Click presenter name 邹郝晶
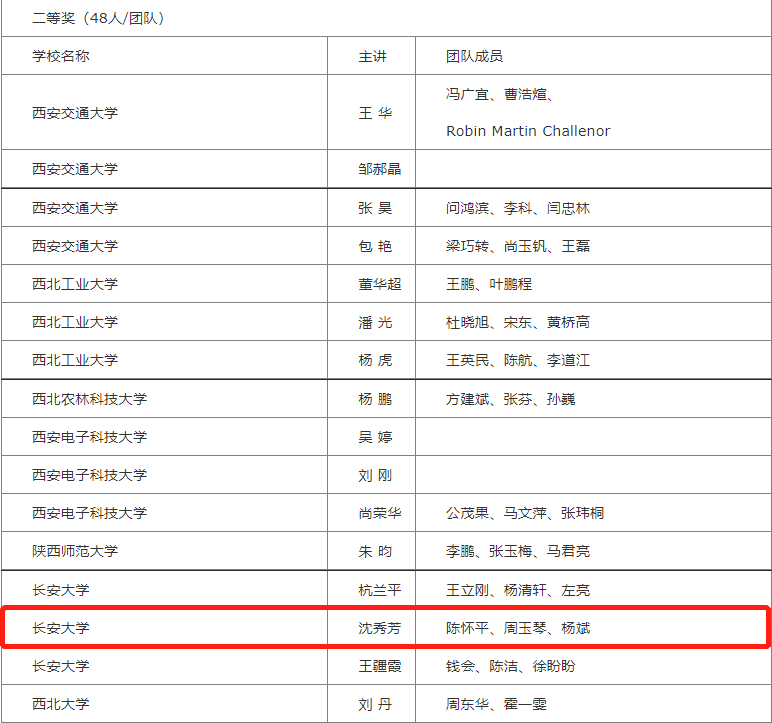The image size is (772, 723). [380, 169]
